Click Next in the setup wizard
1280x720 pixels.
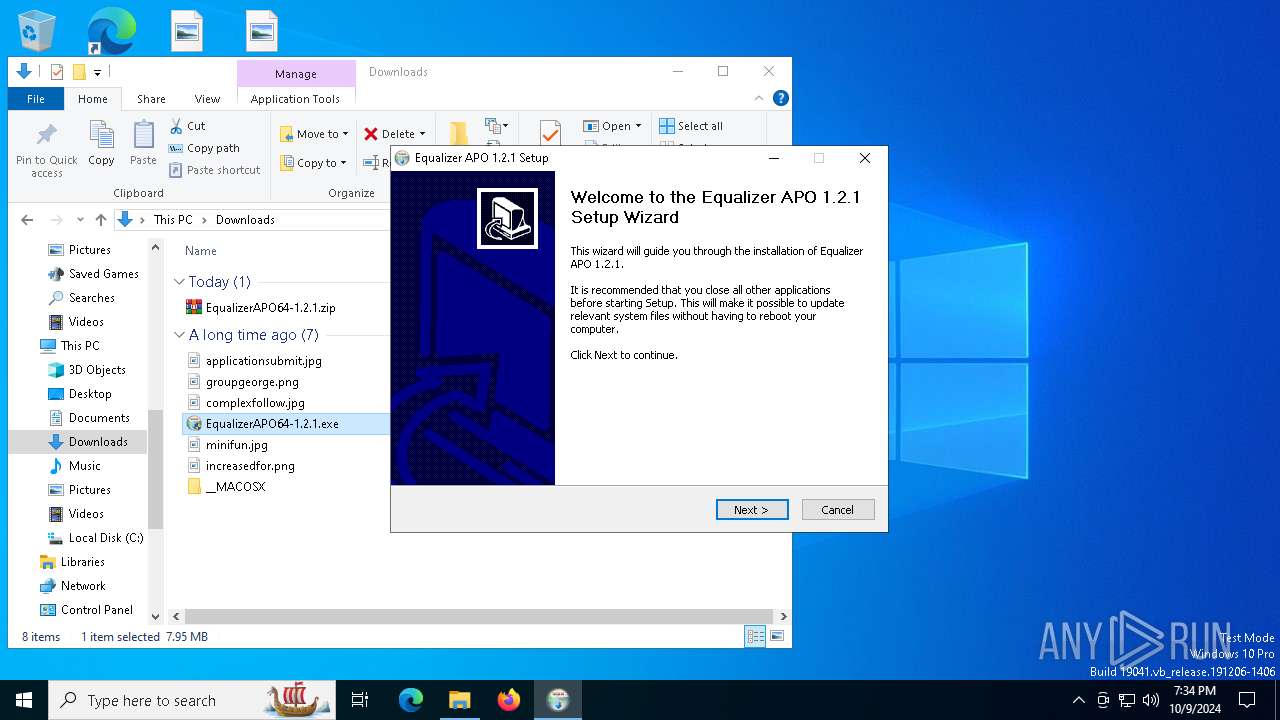[752, 510]
